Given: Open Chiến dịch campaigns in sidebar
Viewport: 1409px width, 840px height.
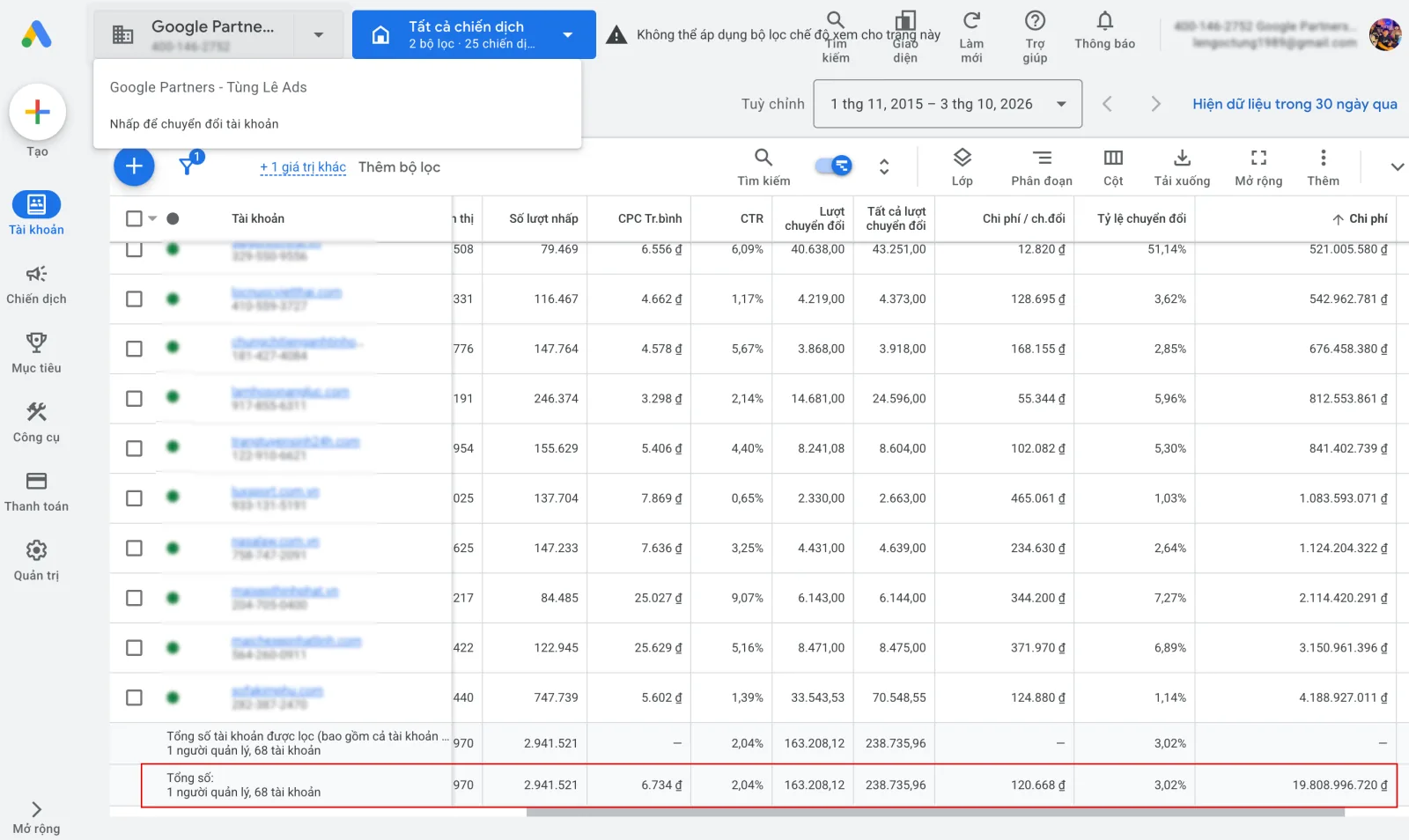Looking at the screenshot, I should point(36,284).
